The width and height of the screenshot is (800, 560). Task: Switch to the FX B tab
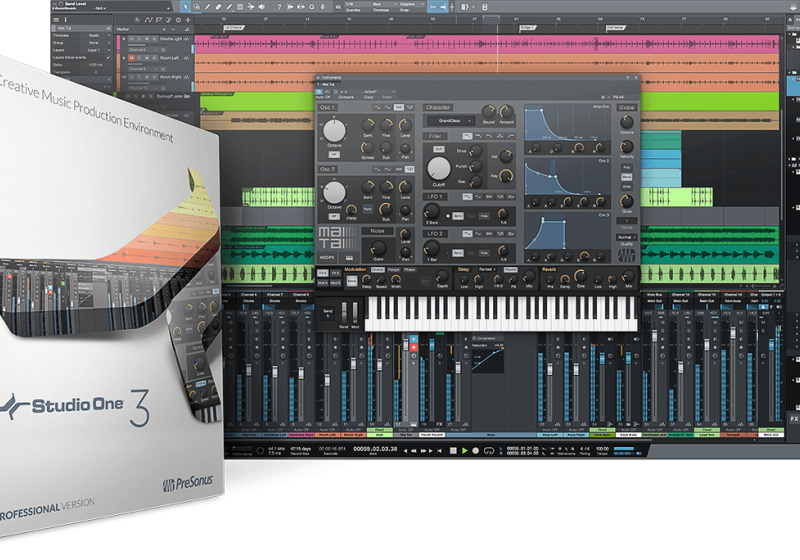(x=335, y=273)
